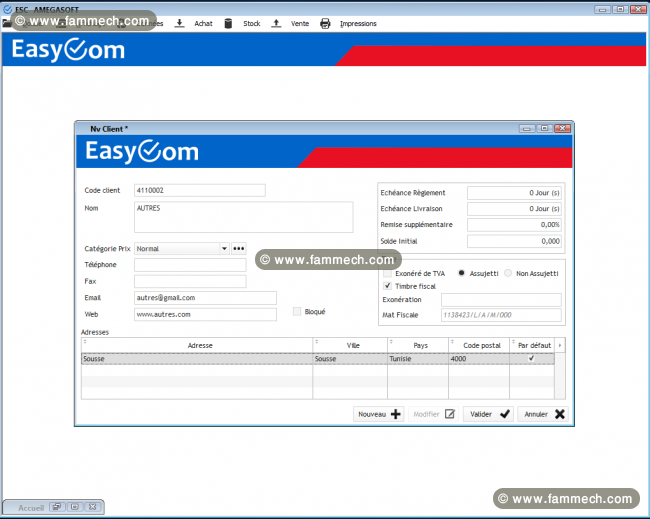Uncheck the Timbre fiscal checkbox

pyautogui.click(x=387, y=286)
